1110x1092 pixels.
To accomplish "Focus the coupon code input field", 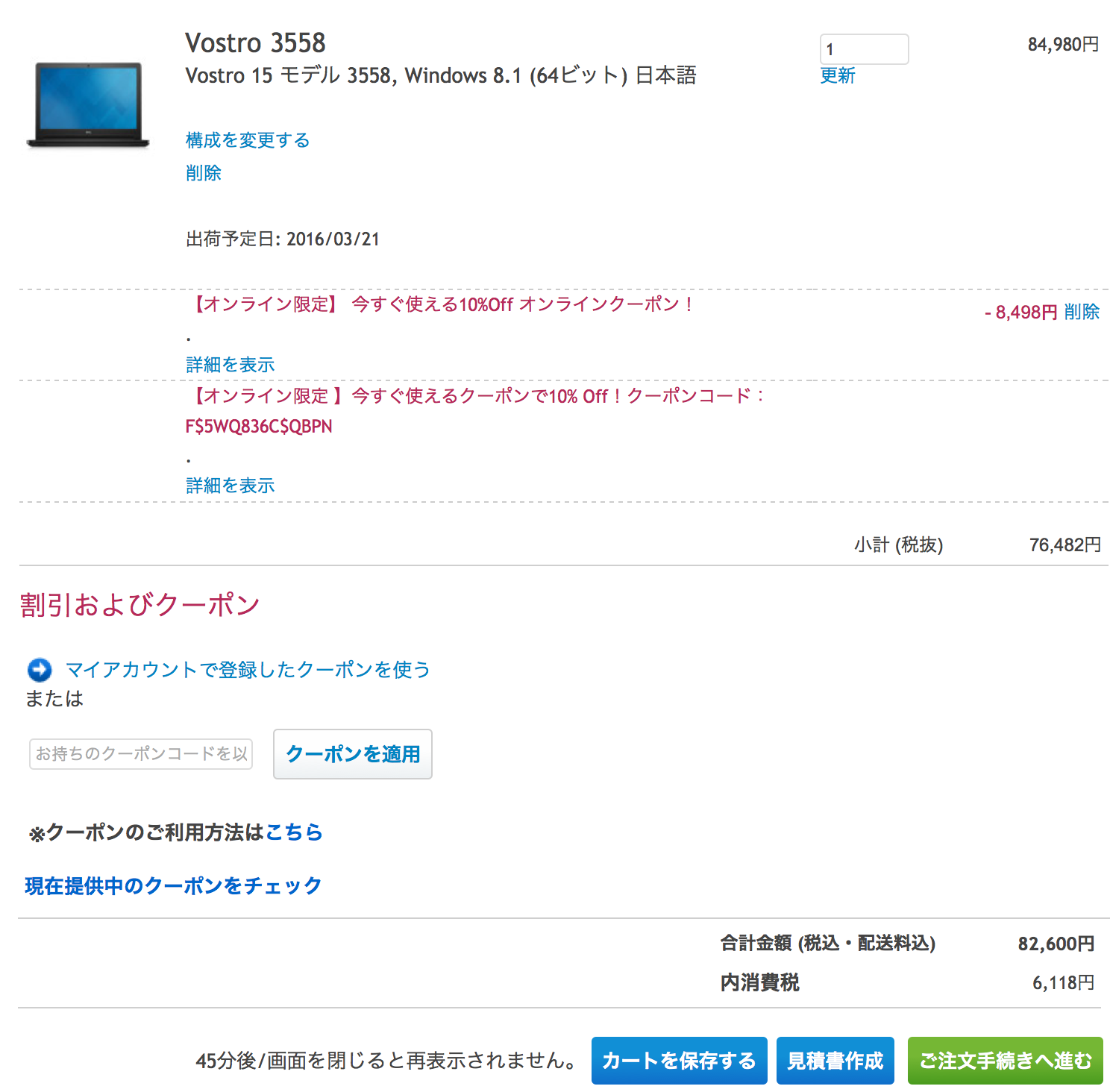I will click(141, 754).
